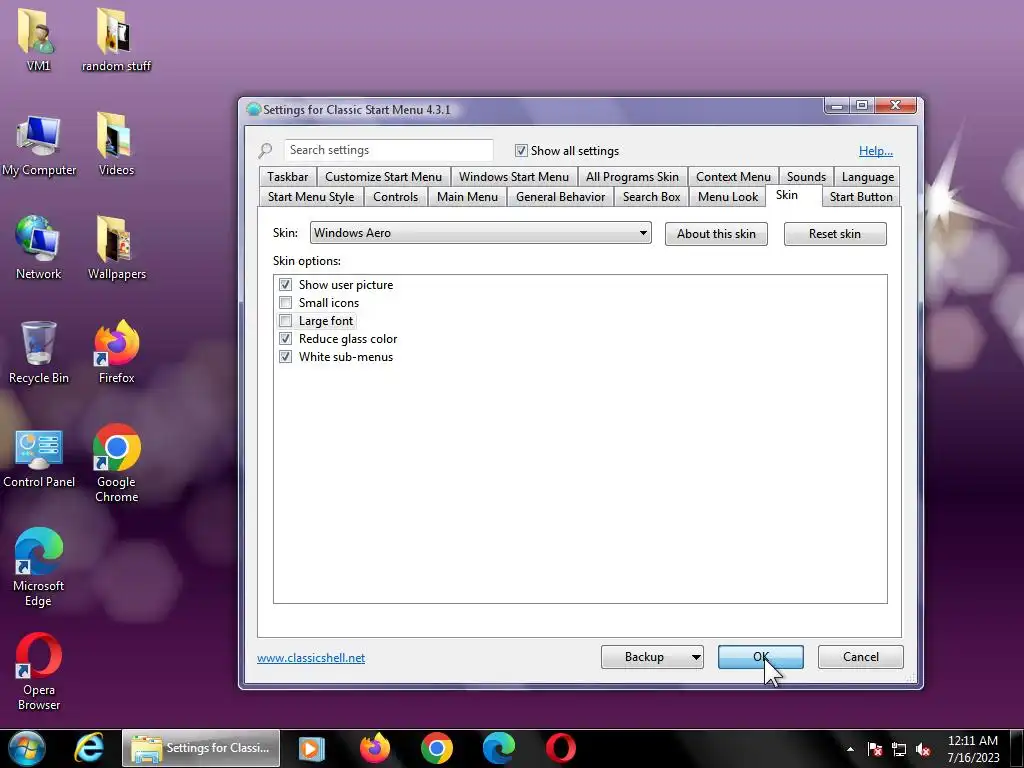Switch to the Search Box tab
The image size is (1024, 768).
click(651, 197)
